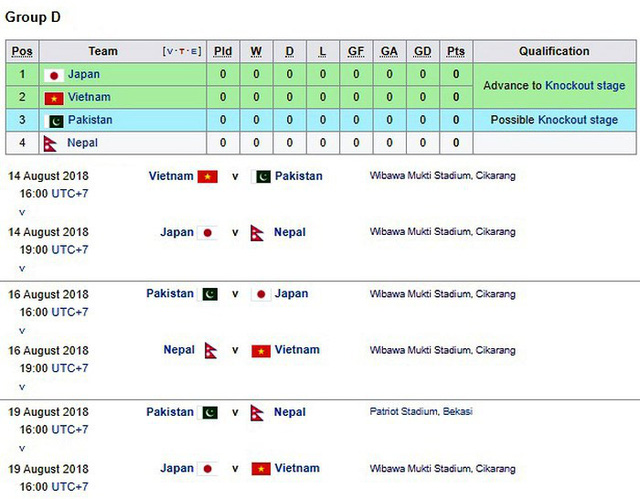Screen dimensions: 640x499
Task: Click the Pts column header
Action: 456,52
